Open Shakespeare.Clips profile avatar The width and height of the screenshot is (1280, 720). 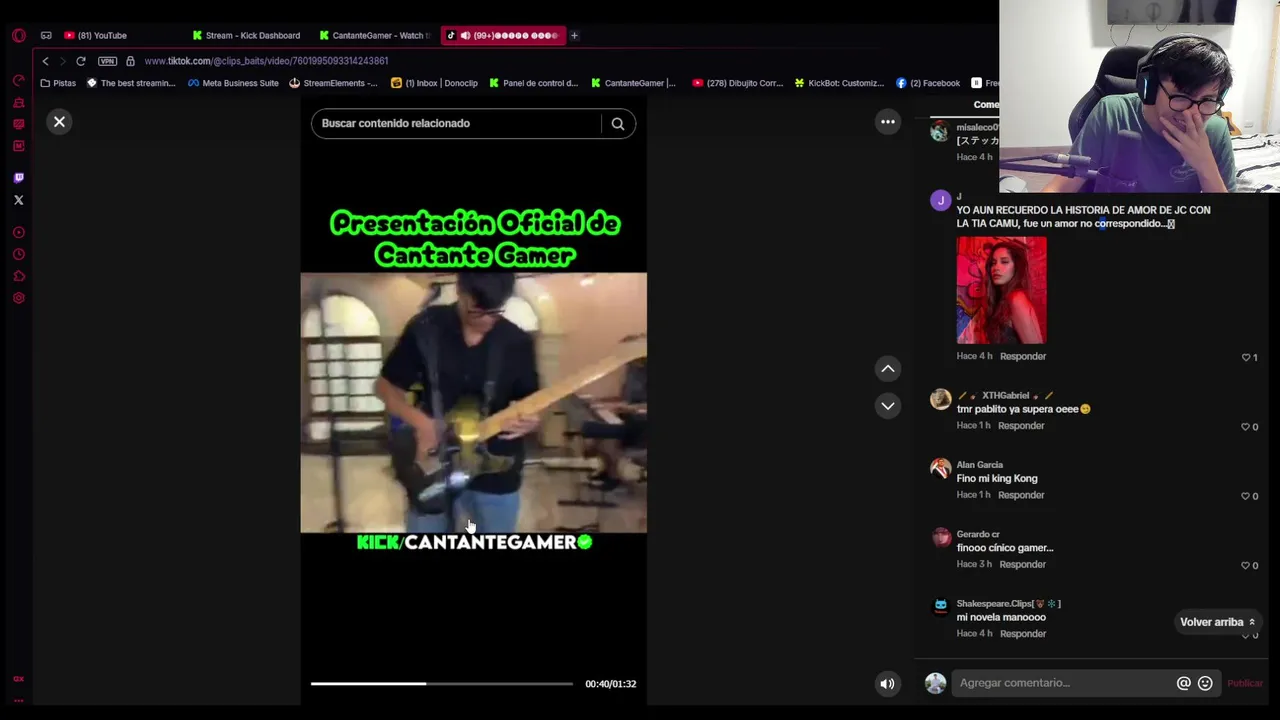(x=940, y=608)
